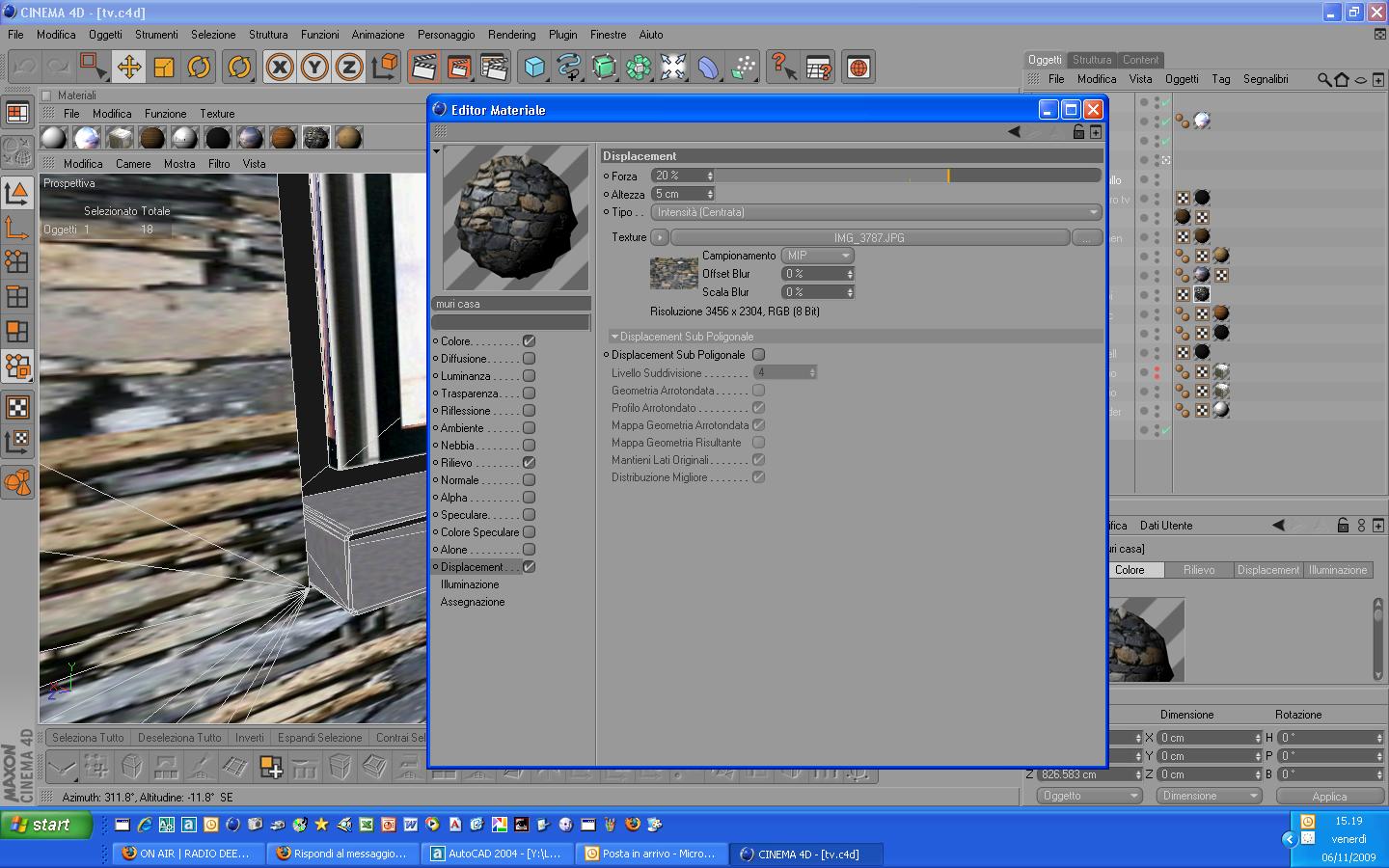Click the primitives group icon in left sidebar
The height and width of the screenshot is (868, 1389).
(x=17, y=481)
